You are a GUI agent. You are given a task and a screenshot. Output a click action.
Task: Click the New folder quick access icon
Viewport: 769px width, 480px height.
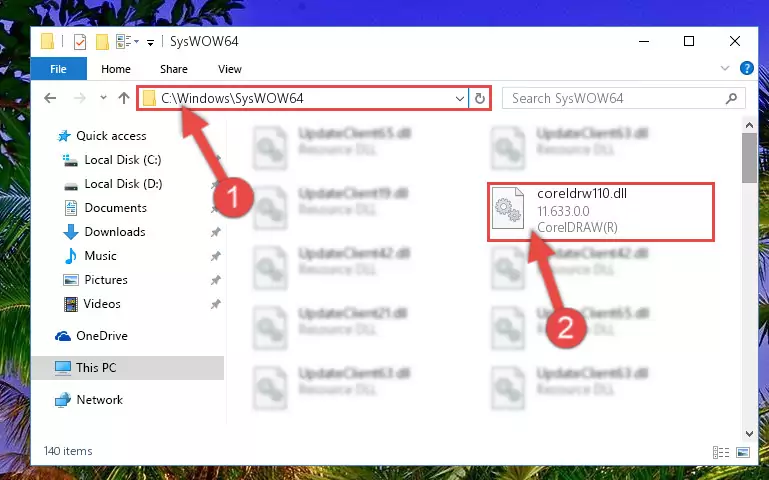[102, 42]
